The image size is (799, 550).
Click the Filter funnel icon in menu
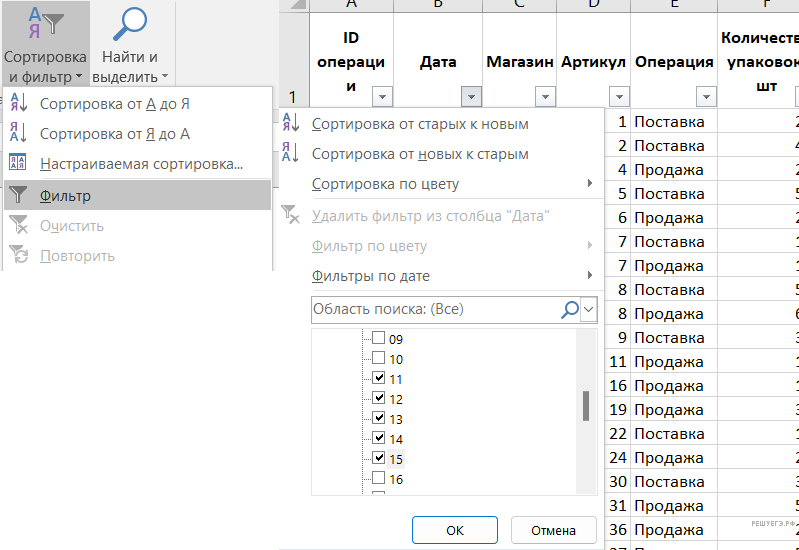click(18, 196)
